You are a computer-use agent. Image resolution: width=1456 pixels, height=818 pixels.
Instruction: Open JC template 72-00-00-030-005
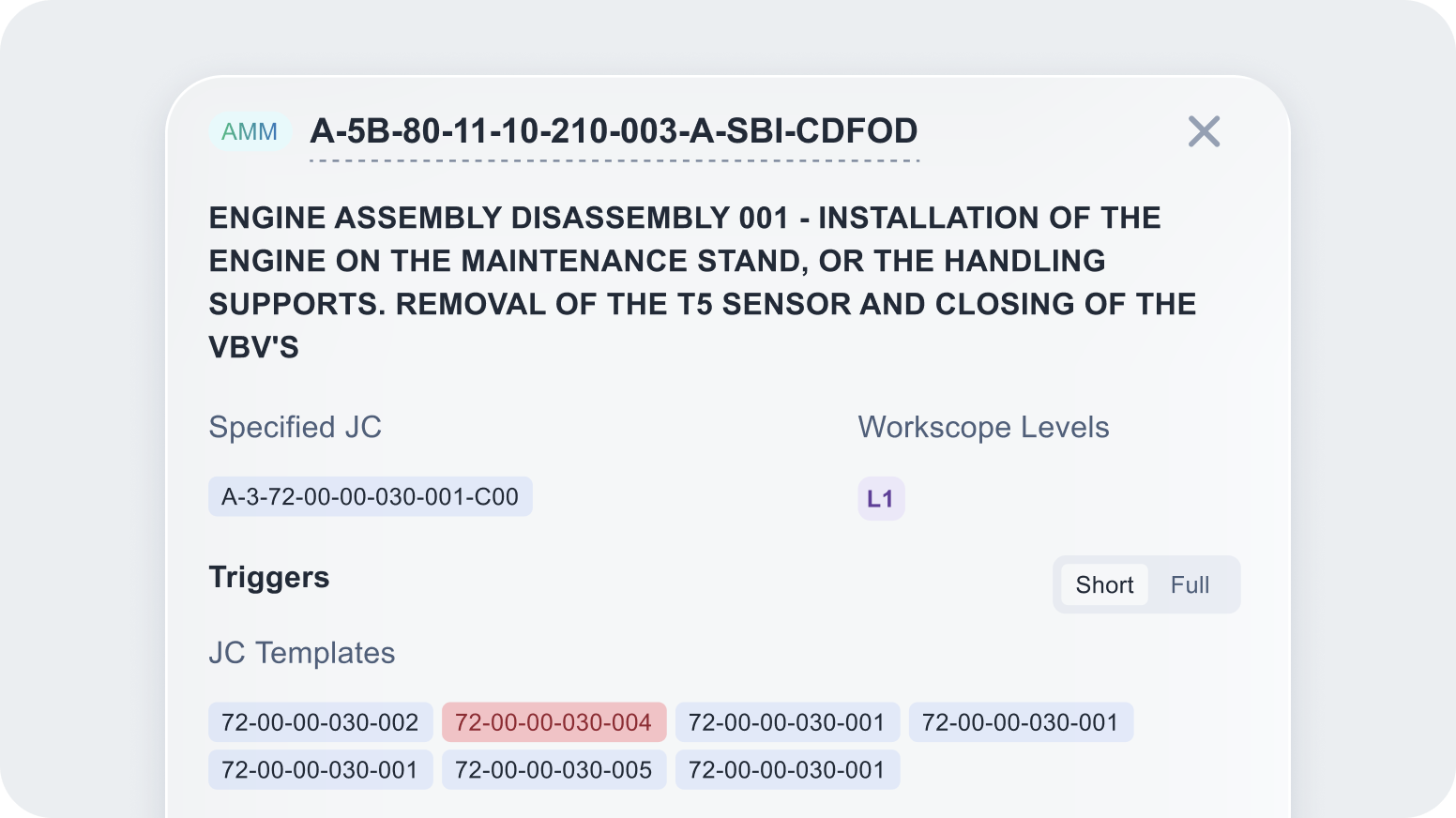(x=554, y=769)
